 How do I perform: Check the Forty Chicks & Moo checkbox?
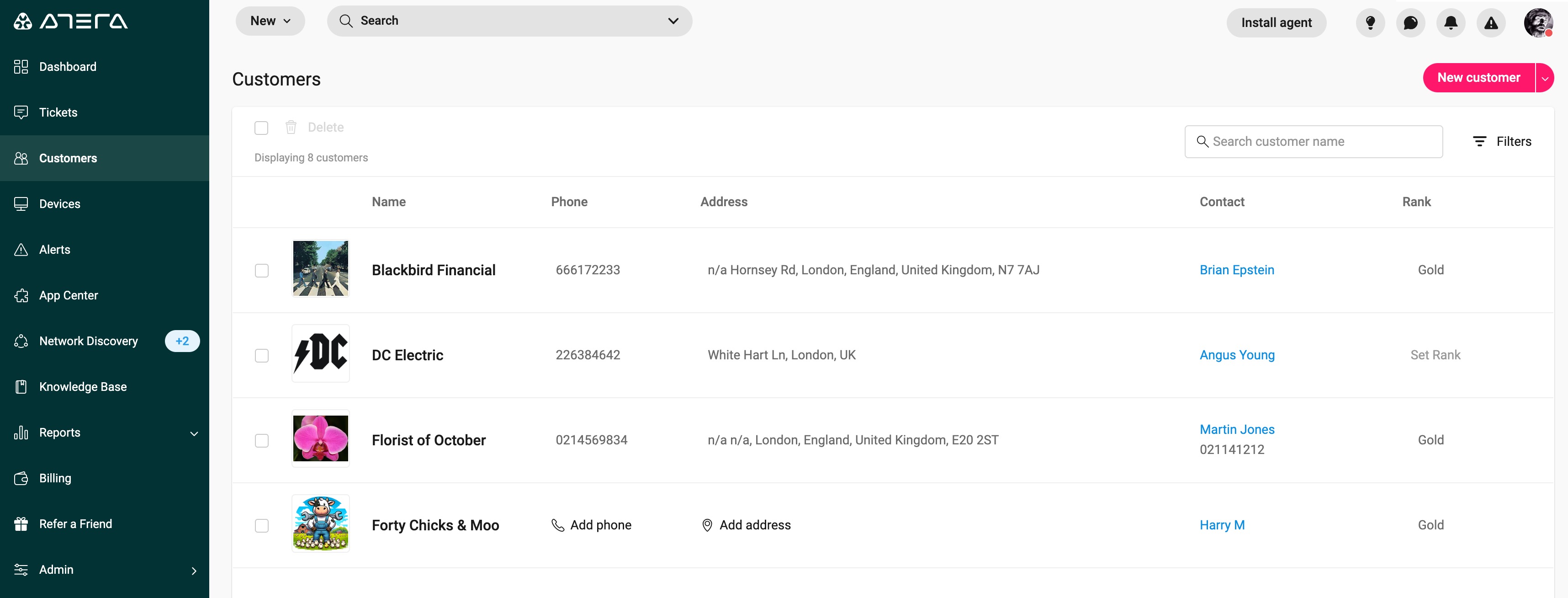[261, 525]
